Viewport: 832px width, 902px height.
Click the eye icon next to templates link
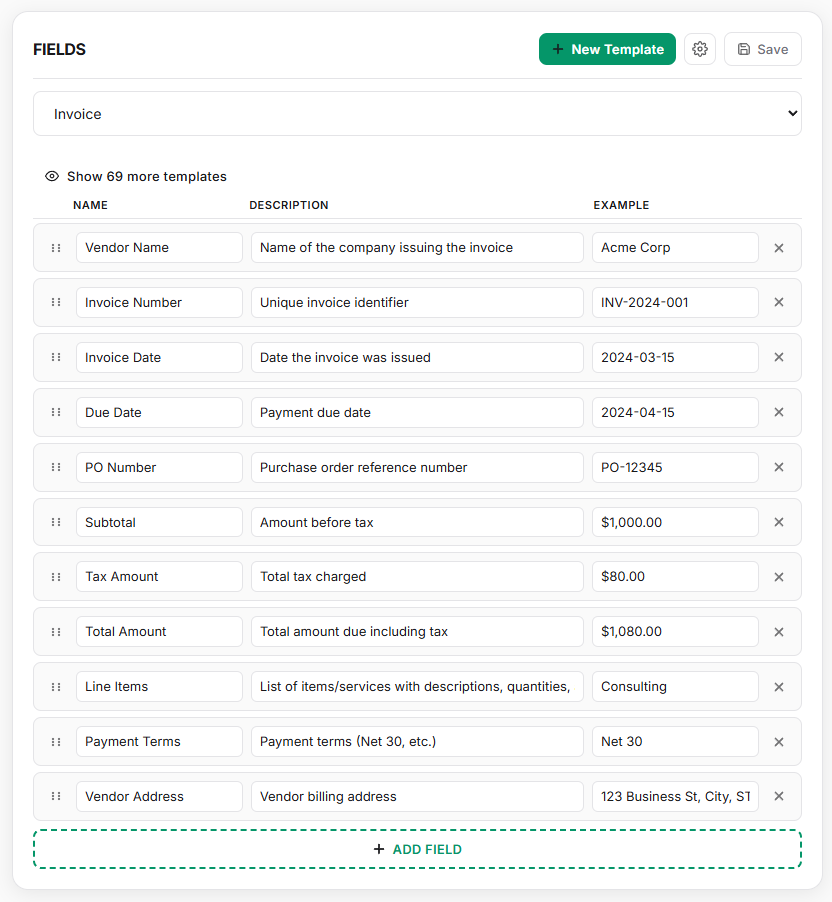pos(51,176)
